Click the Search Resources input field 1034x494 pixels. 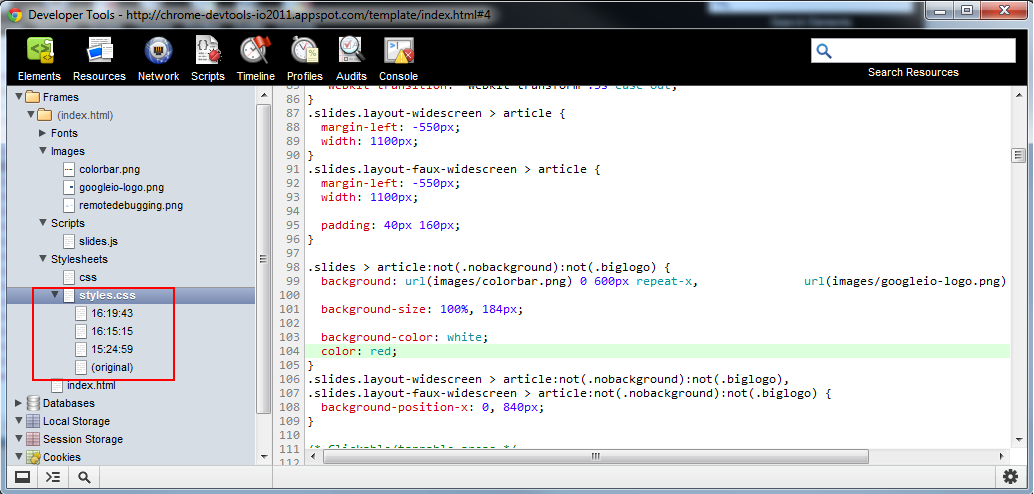[x=913, y=51]
